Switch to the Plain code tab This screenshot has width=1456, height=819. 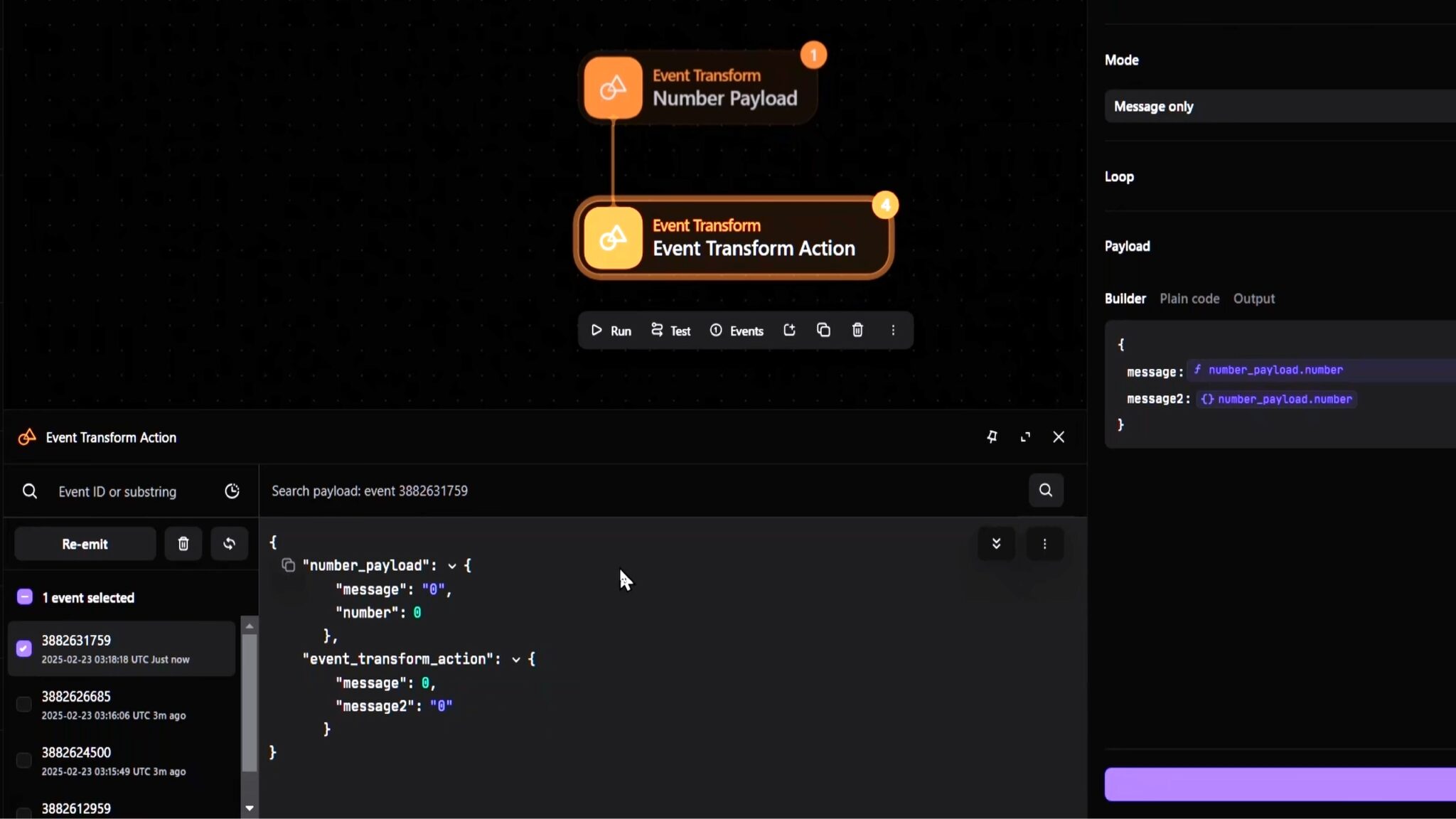1188,299
